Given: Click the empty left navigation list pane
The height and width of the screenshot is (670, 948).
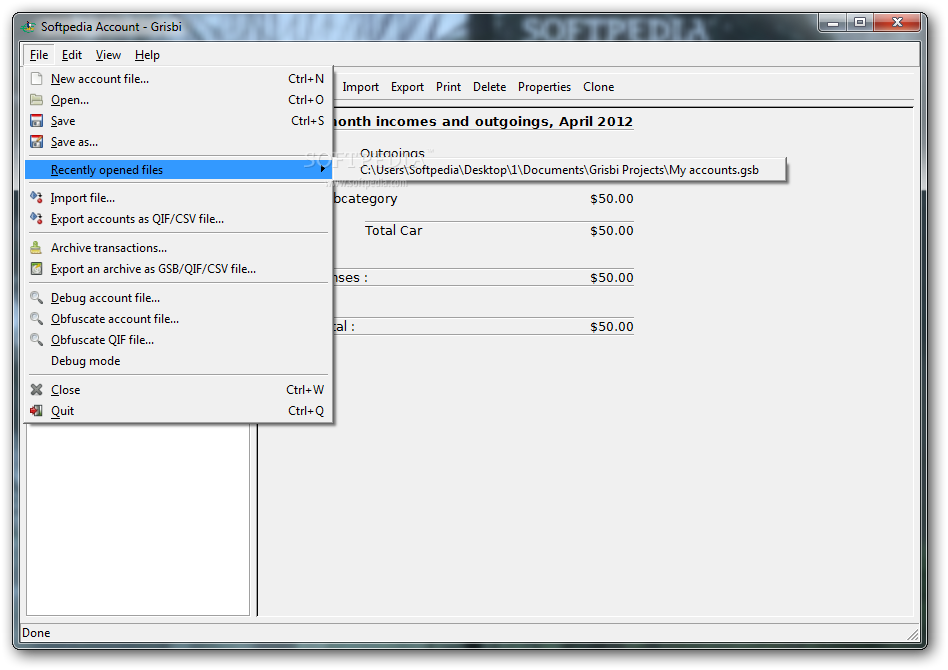Looking at the screenshot, I should [x=138, y=519].
